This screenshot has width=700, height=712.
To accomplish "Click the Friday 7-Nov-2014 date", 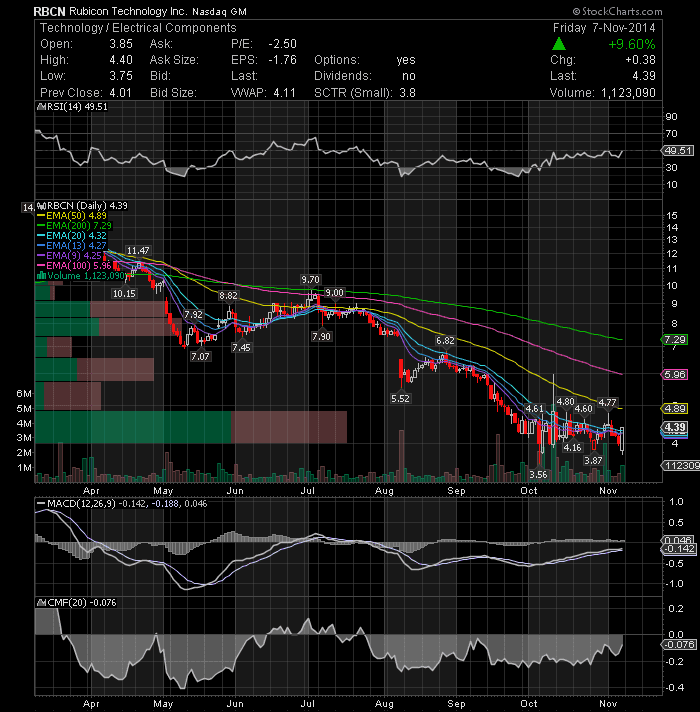I will tap(604, 28).
